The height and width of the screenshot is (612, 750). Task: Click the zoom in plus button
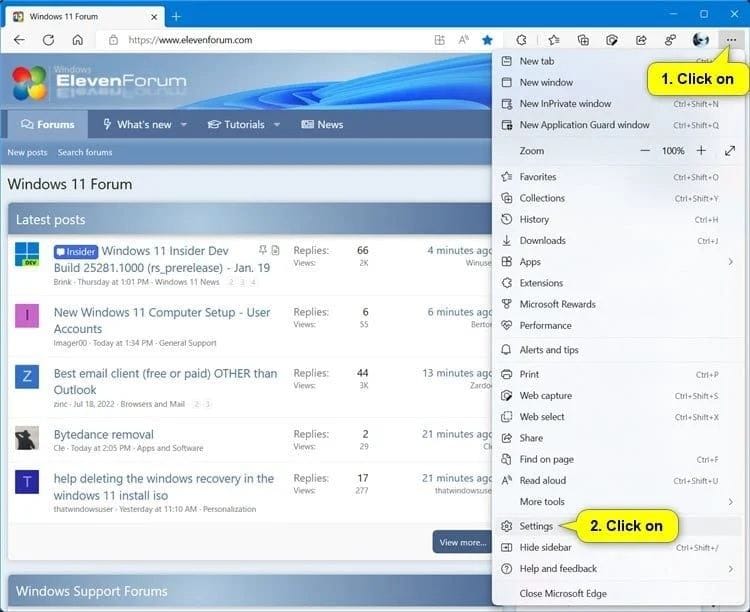pyautogui.click(x=701, y=151)
